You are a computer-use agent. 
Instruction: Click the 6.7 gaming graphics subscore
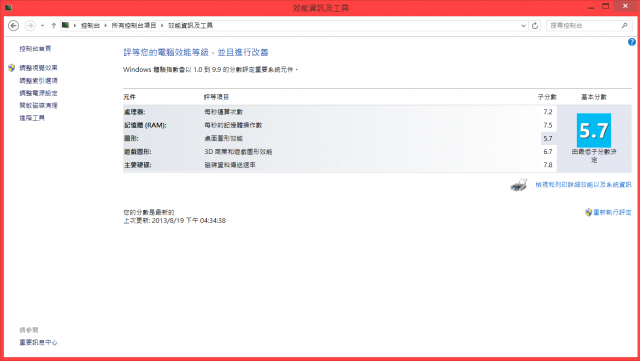[548, 152]
